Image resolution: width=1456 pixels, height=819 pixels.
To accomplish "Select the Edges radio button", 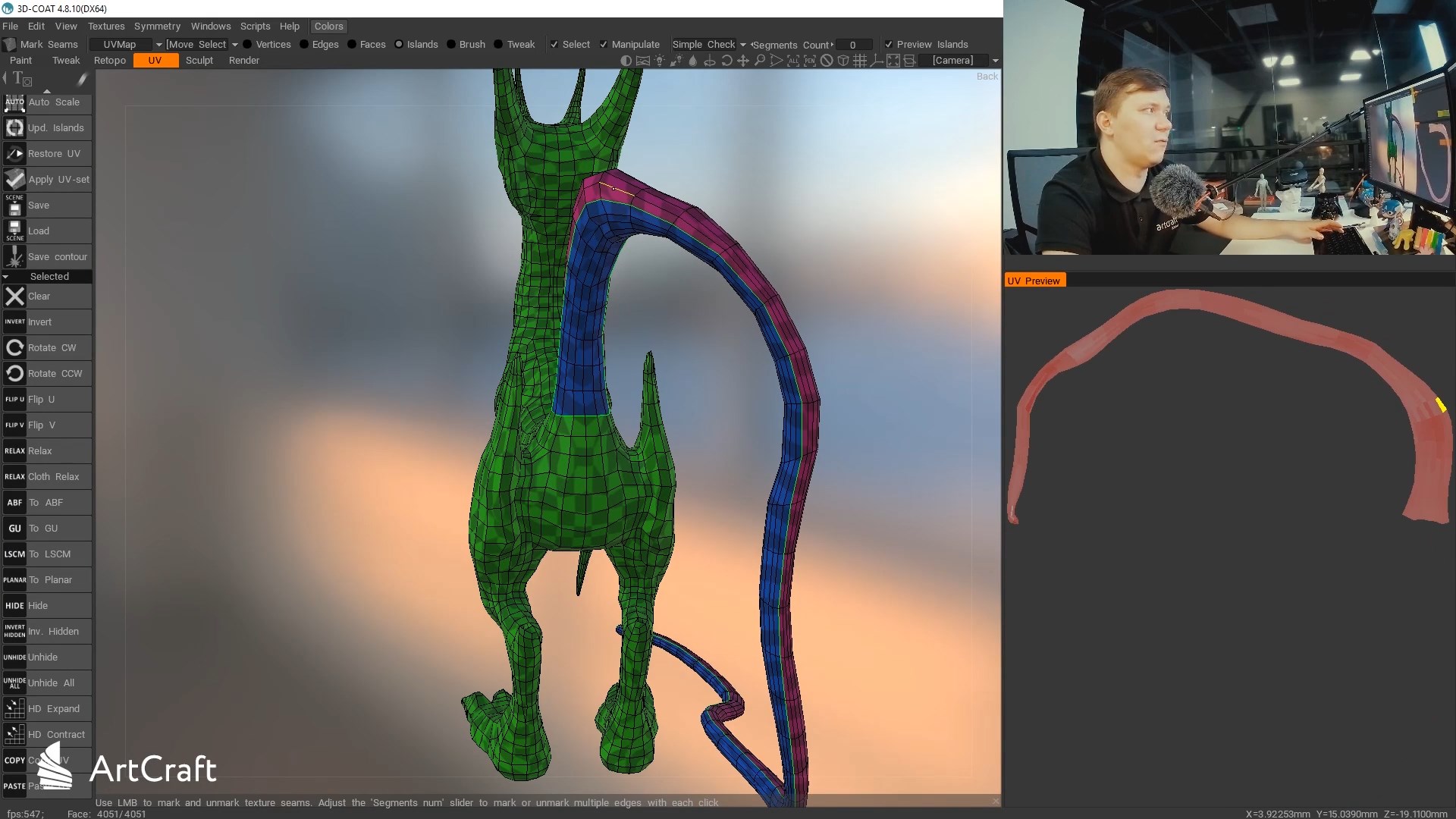I will point(304,45).
